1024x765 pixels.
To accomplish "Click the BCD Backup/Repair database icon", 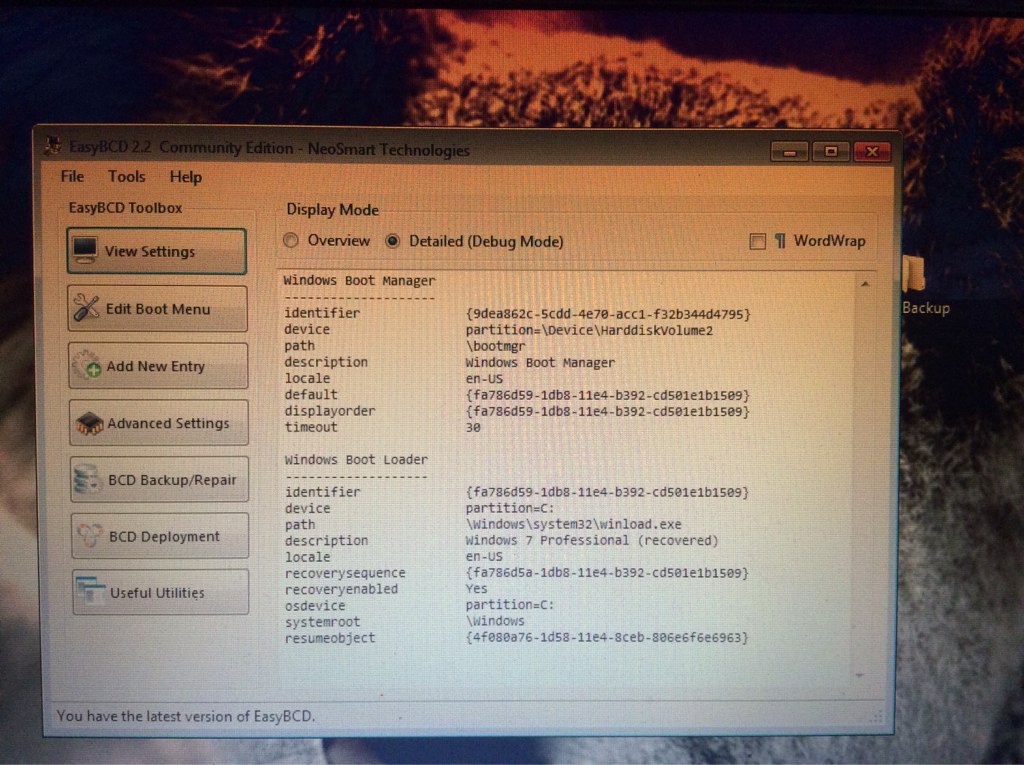I will pyautogui.click(x=88, y=480).
